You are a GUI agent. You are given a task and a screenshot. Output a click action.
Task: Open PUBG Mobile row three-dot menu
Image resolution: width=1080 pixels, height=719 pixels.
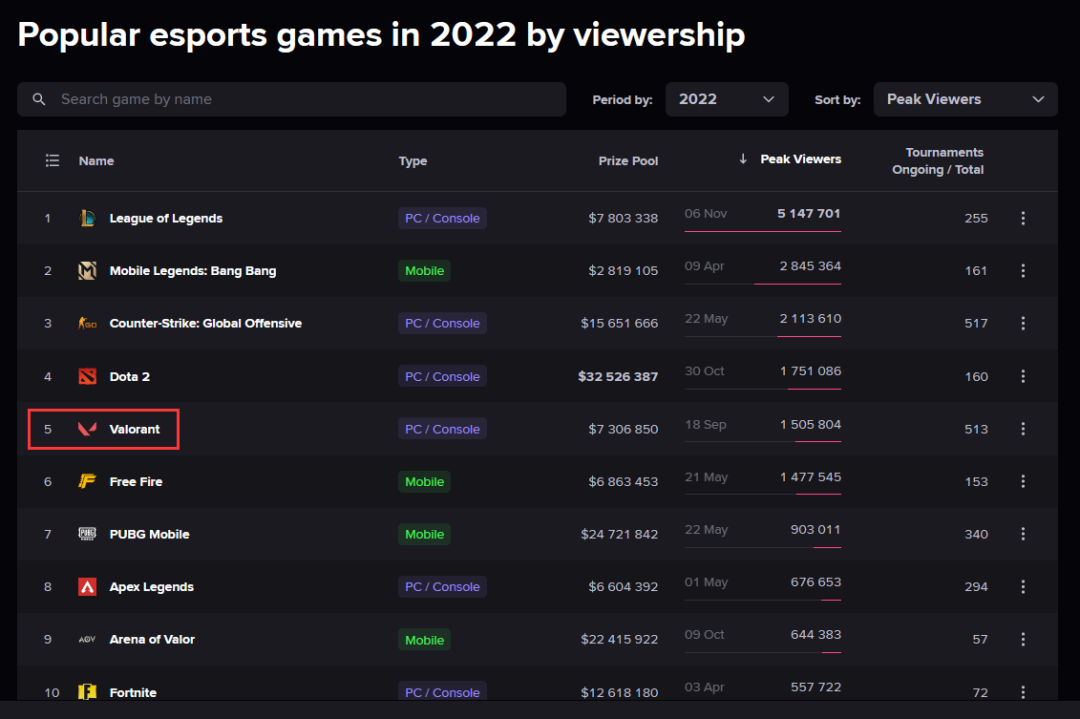click(1023, 534)
